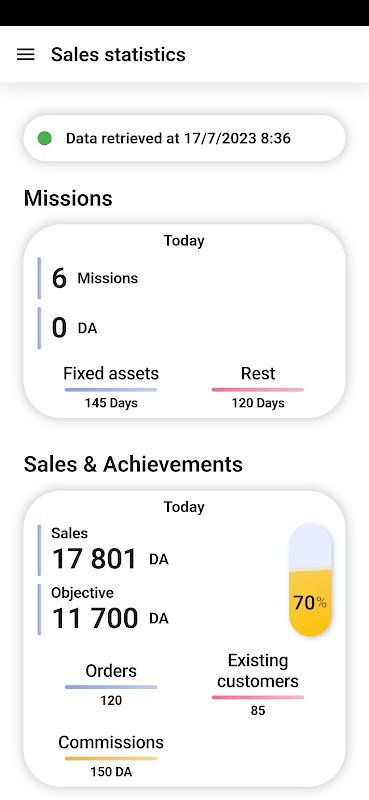
Task: Select the Fixed assets blue indicator bar
Action: click(x=111, y=390)
